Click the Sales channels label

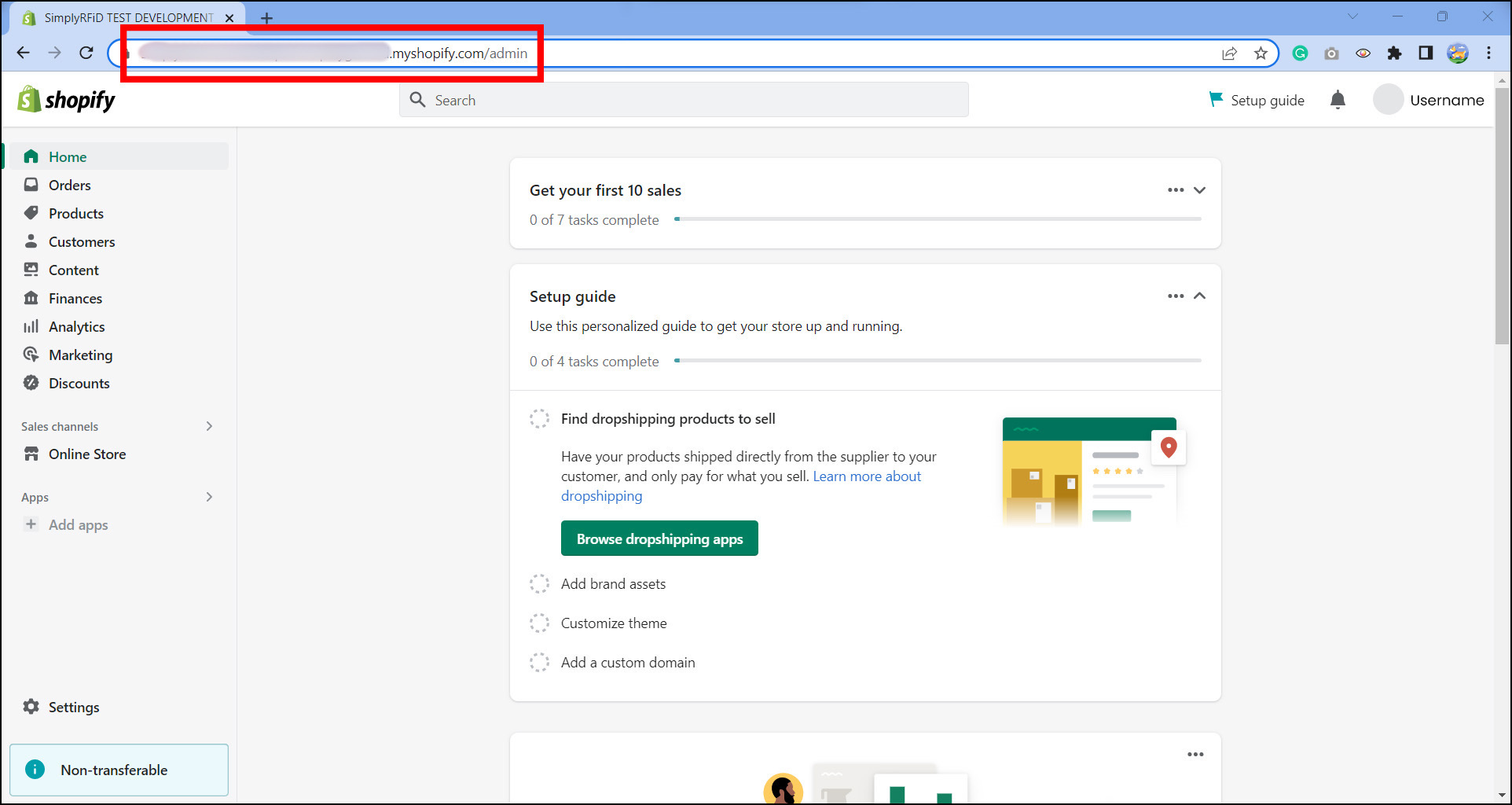[x=60, y=426]
